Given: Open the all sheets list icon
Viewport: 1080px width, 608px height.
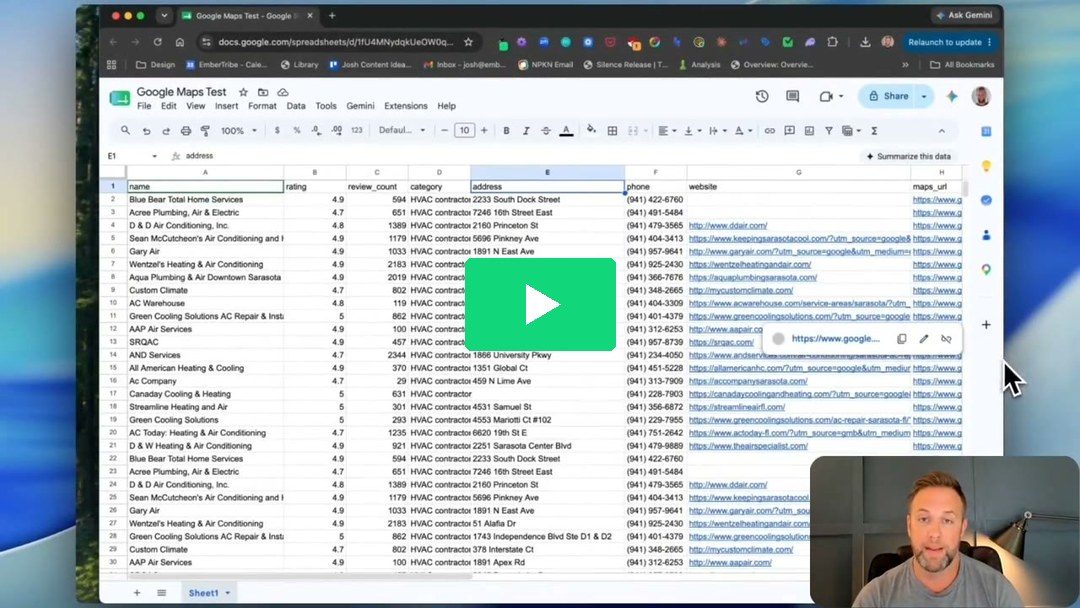Looking at the screenshot, I should click(x=161, y=593).
